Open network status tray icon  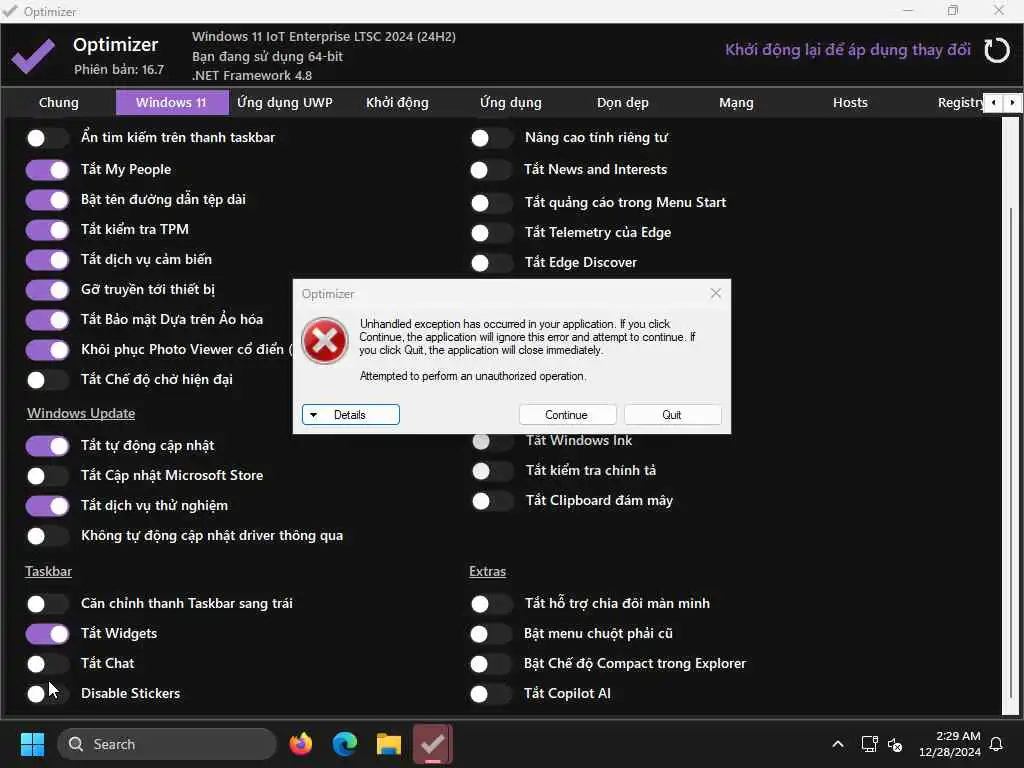click(x=869, y=744)
